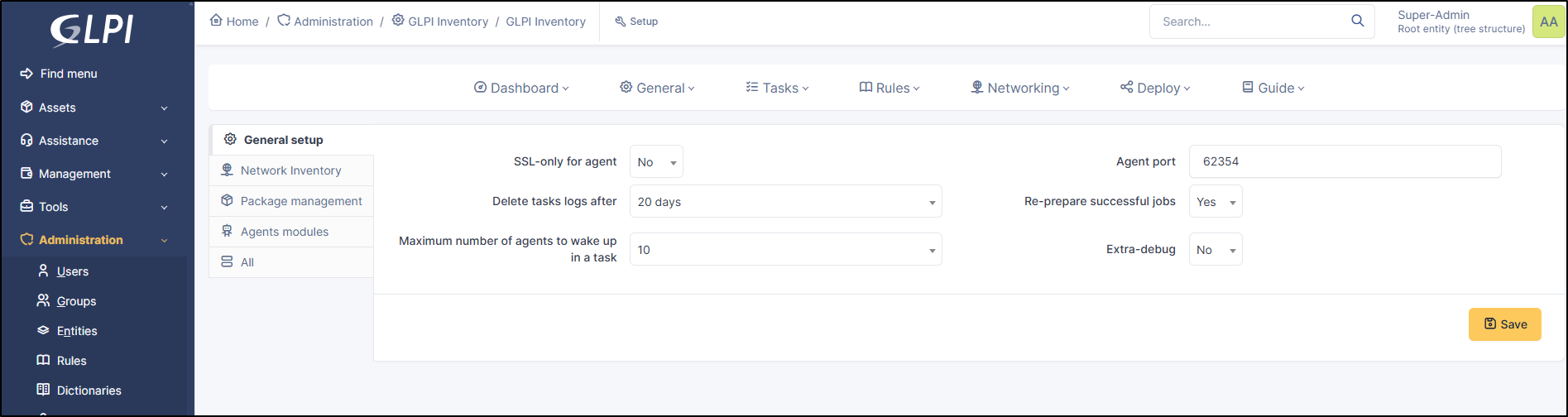Expand the Assets sidebar menu
Screen dimensions: 1568x417
(x=94, y=108)
